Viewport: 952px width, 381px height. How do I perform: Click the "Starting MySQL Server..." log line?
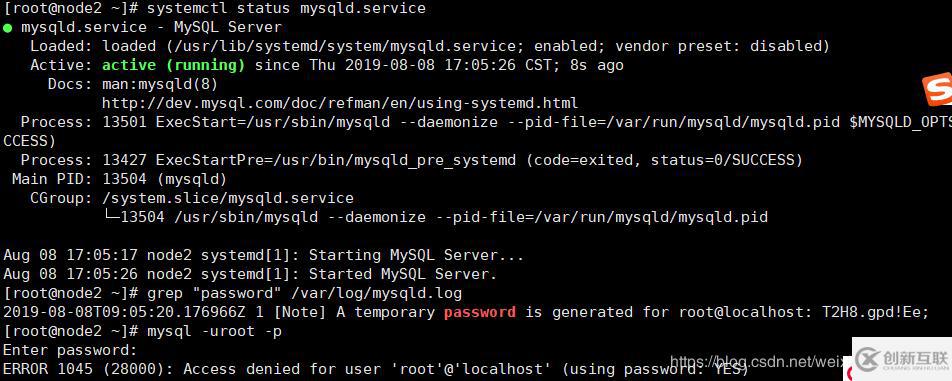264,255
